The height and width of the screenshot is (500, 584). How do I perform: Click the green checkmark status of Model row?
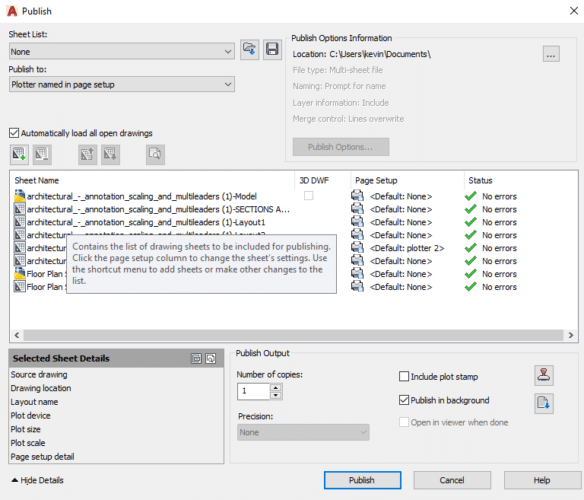[471, 196]
